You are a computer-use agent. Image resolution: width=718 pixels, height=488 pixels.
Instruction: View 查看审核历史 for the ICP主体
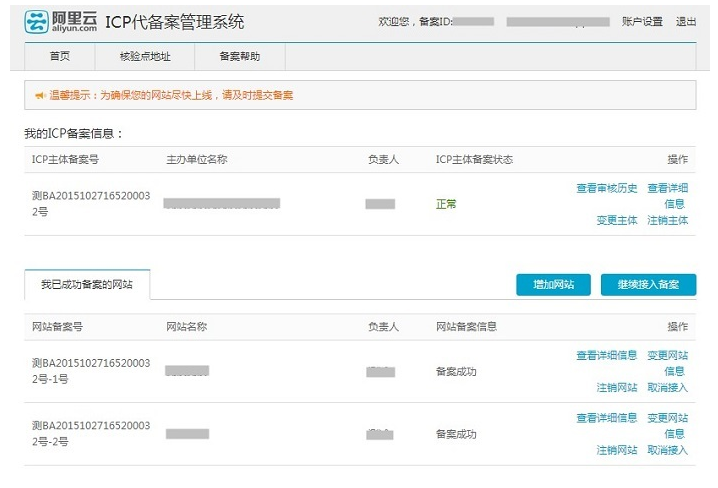[x=606, y=188]
